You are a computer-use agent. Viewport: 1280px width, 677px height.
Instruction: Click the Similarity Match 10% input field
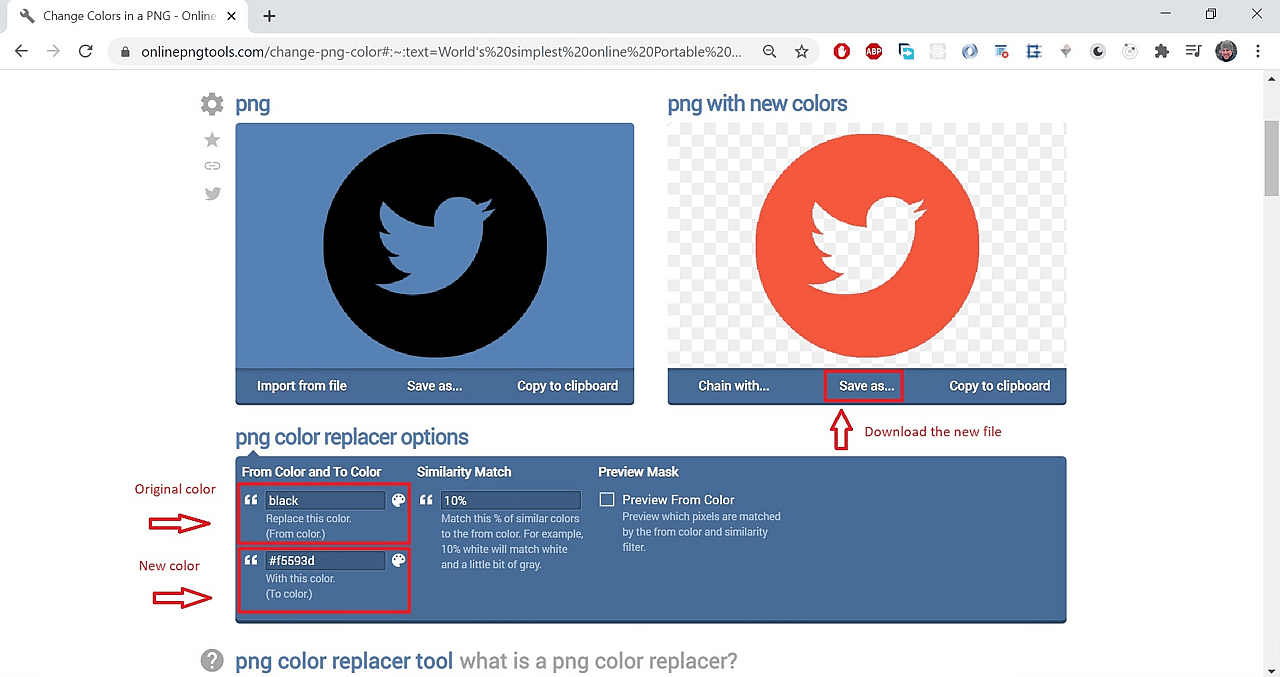point(510,500)
